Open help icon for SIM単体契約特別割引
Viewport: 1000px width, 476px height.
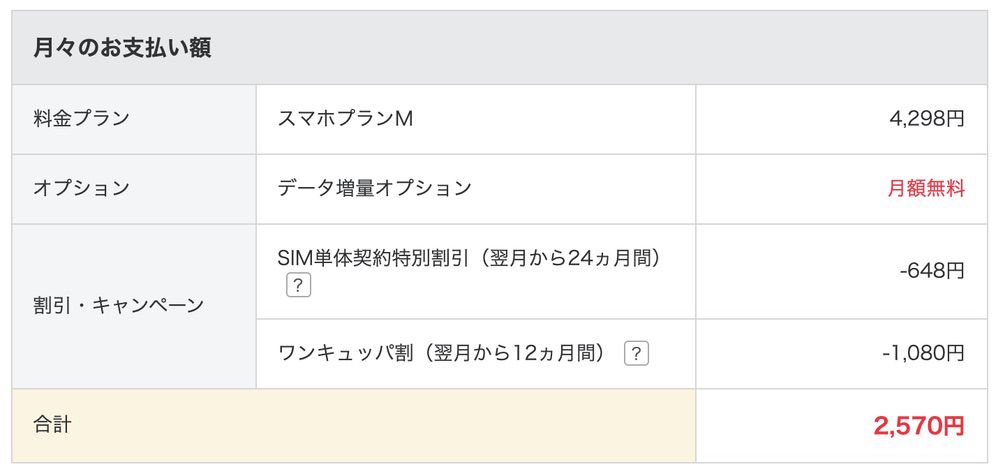coord(298,286)
